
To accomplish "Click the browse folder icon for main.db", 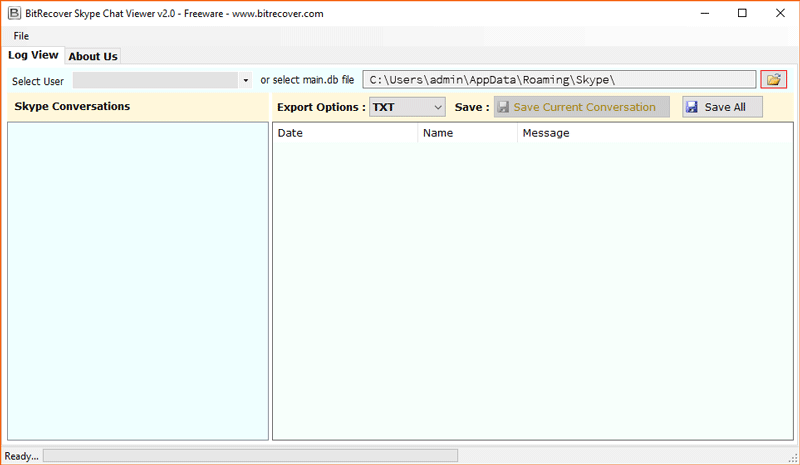I will [773, 80].
